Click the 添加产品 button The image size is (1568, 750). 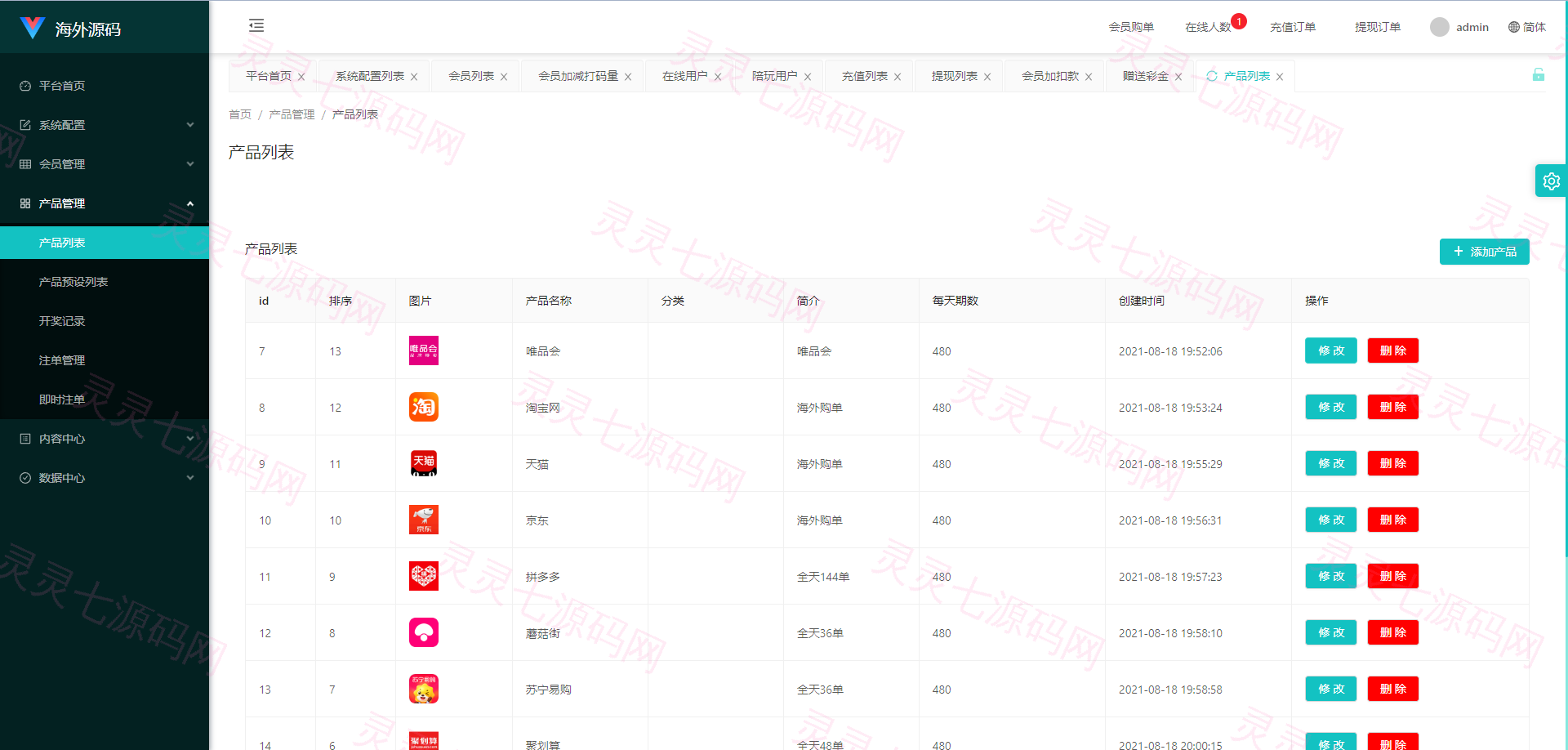coord(1485,252)
